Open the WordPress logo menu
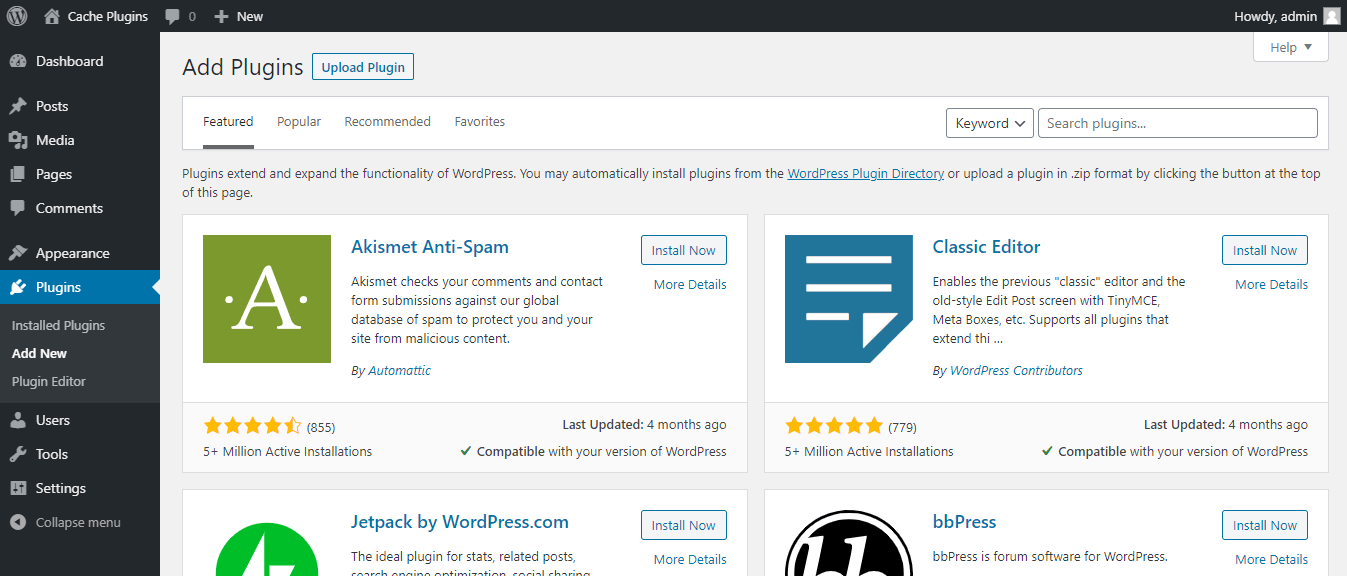 click(17, 16)
